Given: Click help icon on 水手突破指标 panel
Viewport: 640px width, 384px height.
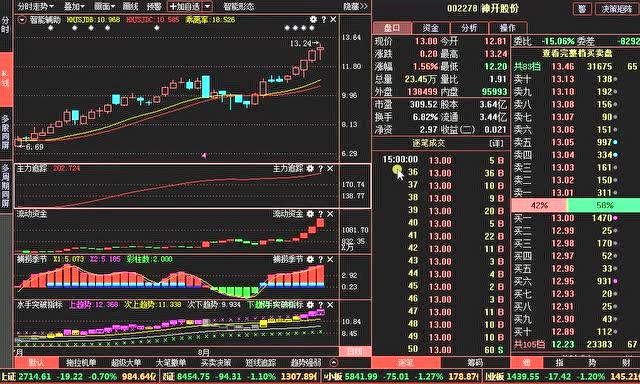Looking at the screenshot, I should pos(320,305).
